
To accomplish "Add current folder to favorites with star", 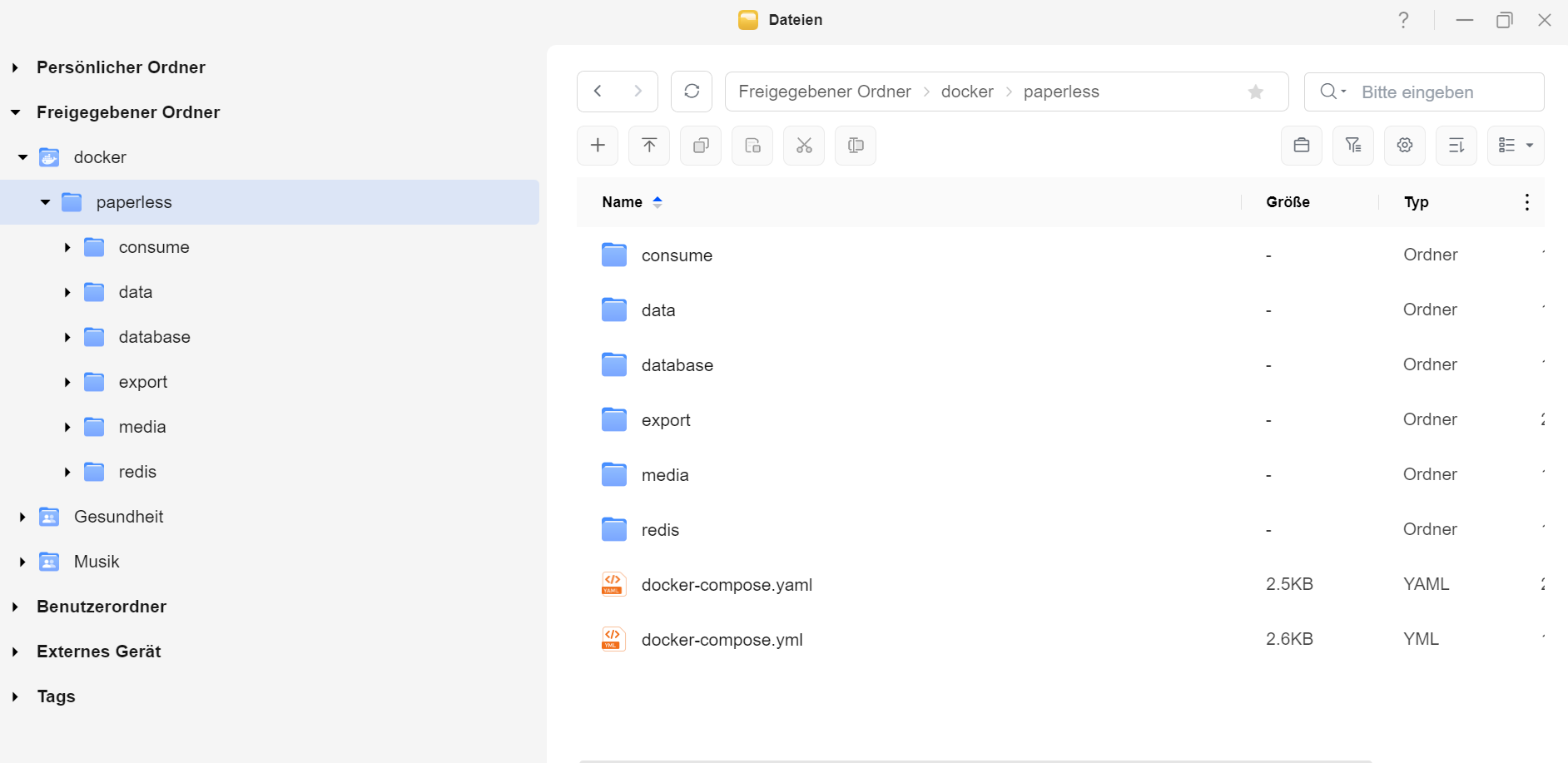I will pos(1256,92).
